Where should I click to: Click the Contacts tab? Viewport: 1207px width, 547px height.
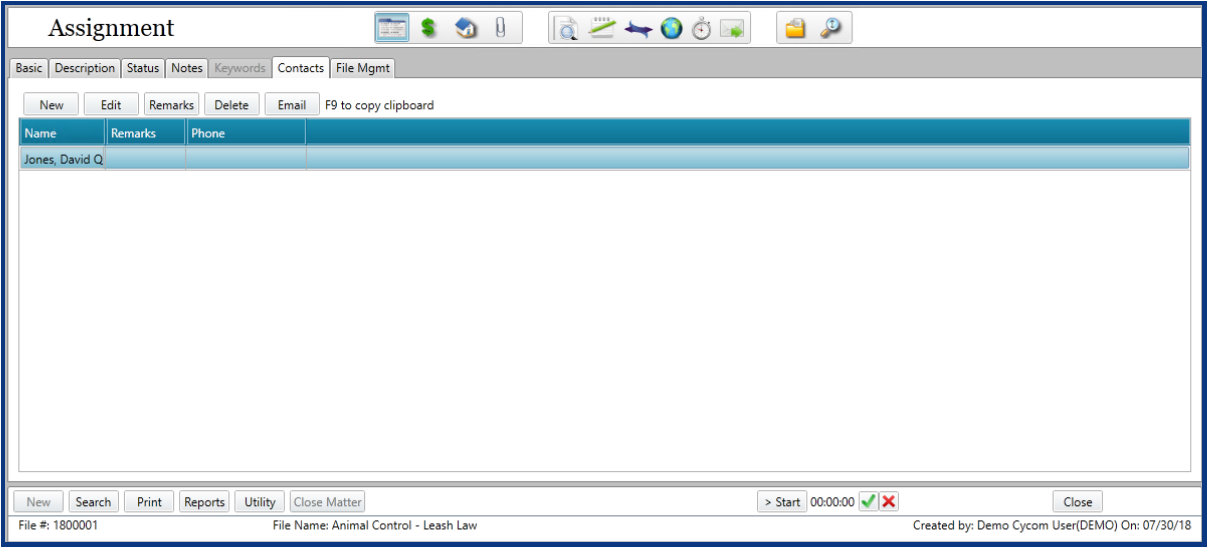301,68
